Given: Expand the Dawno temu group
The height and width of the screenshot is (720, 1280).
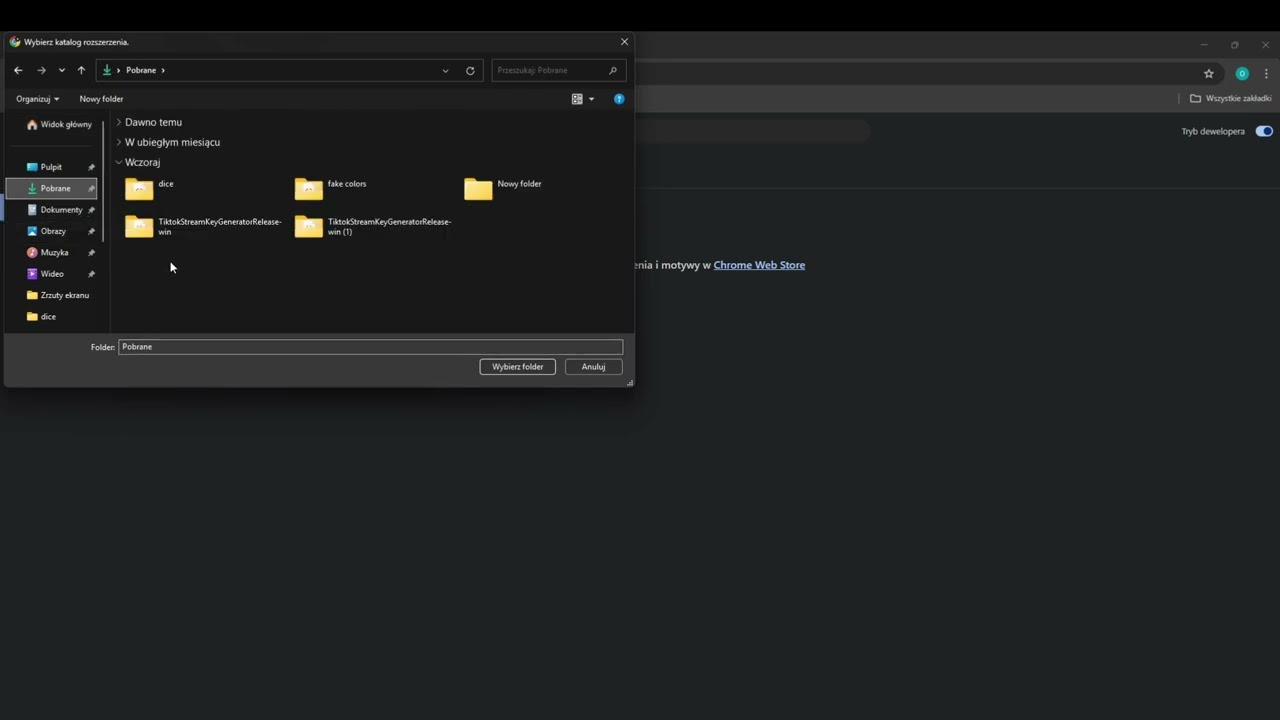Looking at the screenshot, I should 119,122.
